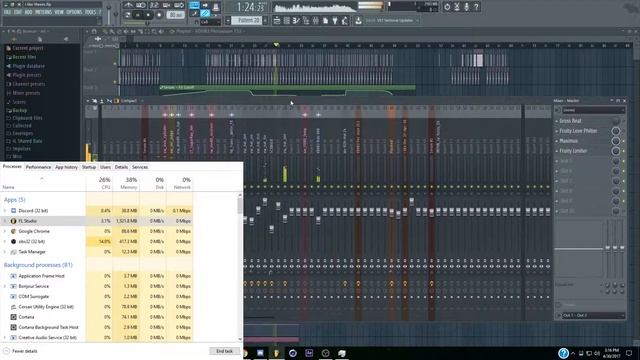Click the plug icon for plugin picker

[x=335, y=20]
